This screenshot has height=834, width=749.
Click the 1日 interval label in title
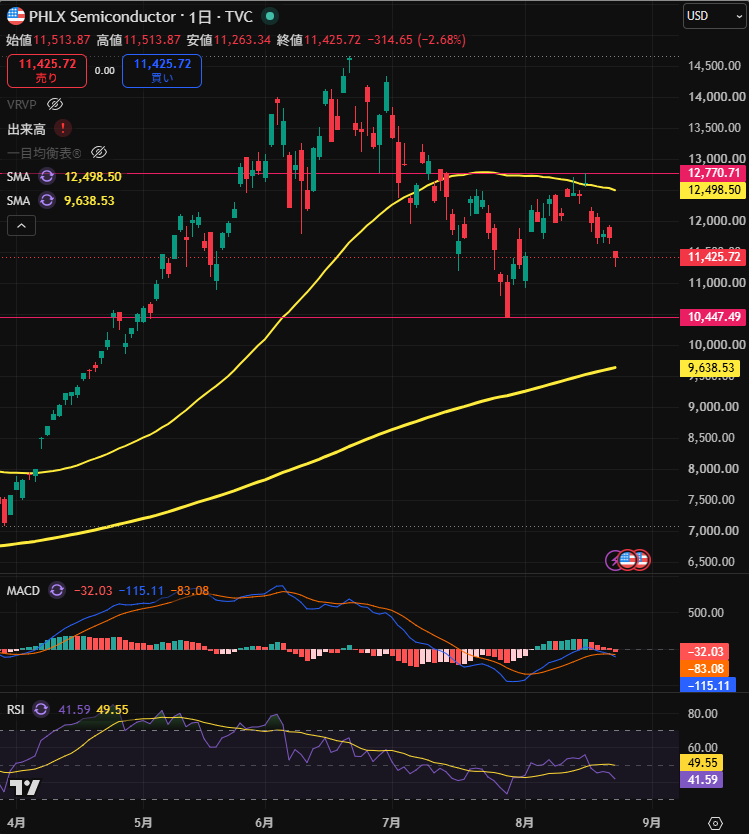pyautogui.click(x=200, y=16)
